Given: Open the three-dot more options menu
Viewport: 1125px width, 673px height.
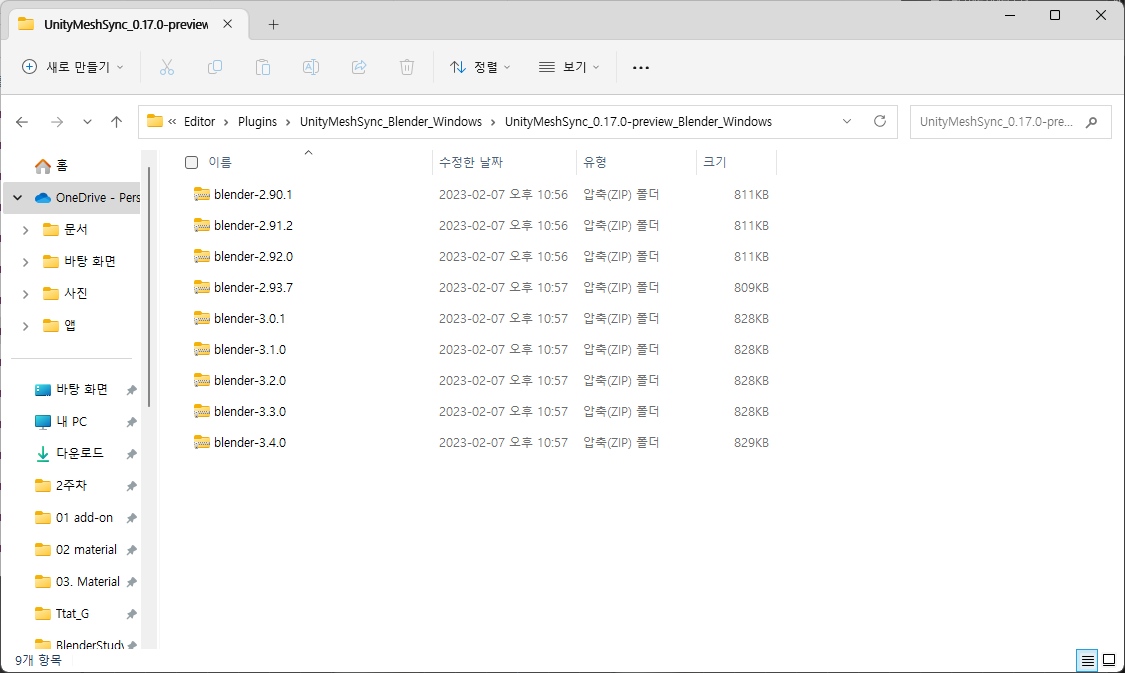Looking at the screenshot, I should pos(641,67).
